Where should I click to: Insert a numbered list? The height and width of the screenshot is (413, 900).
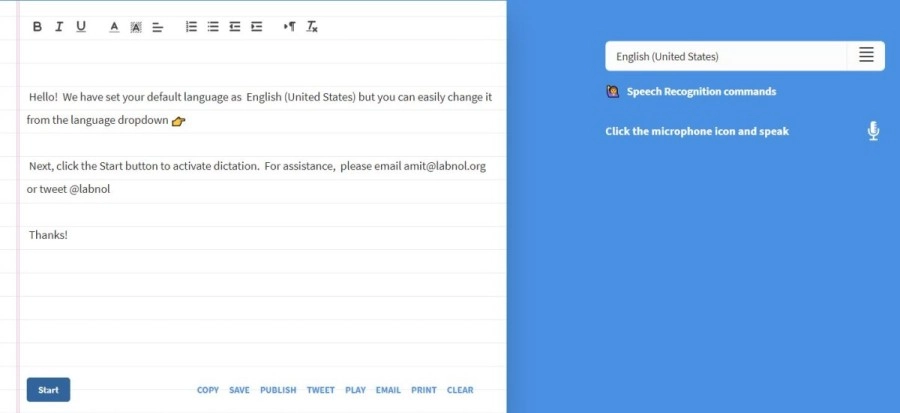192,26
